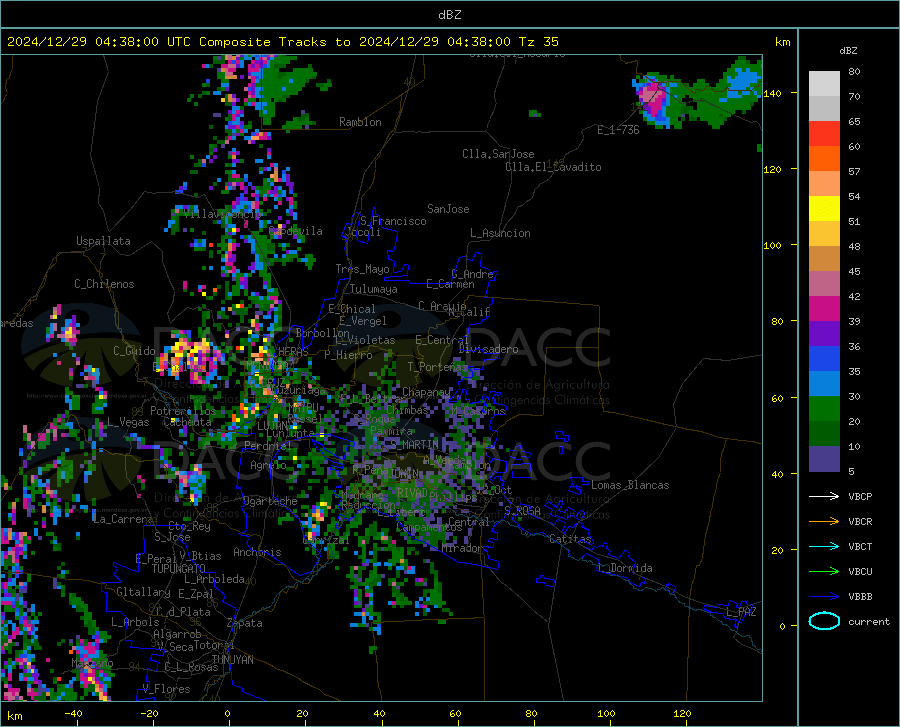Select the red 60-65 dBZ color swatch
The image size is (900, 727).
click(x=824, y=134)
